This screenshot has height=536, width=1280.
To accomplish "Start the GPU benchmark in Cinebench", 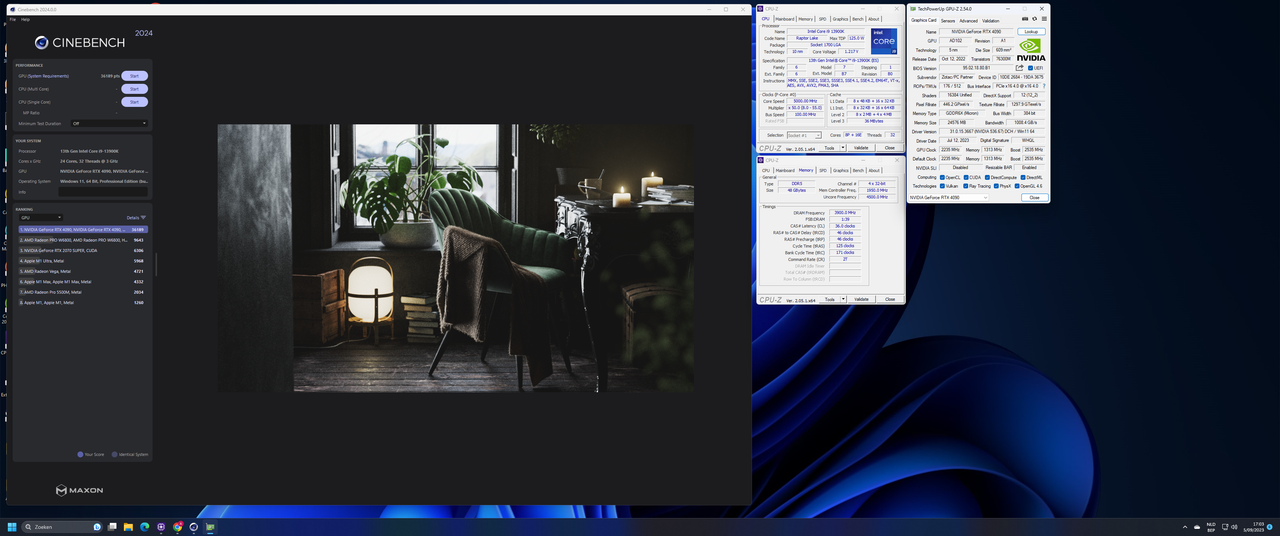I will click(134, 76).
